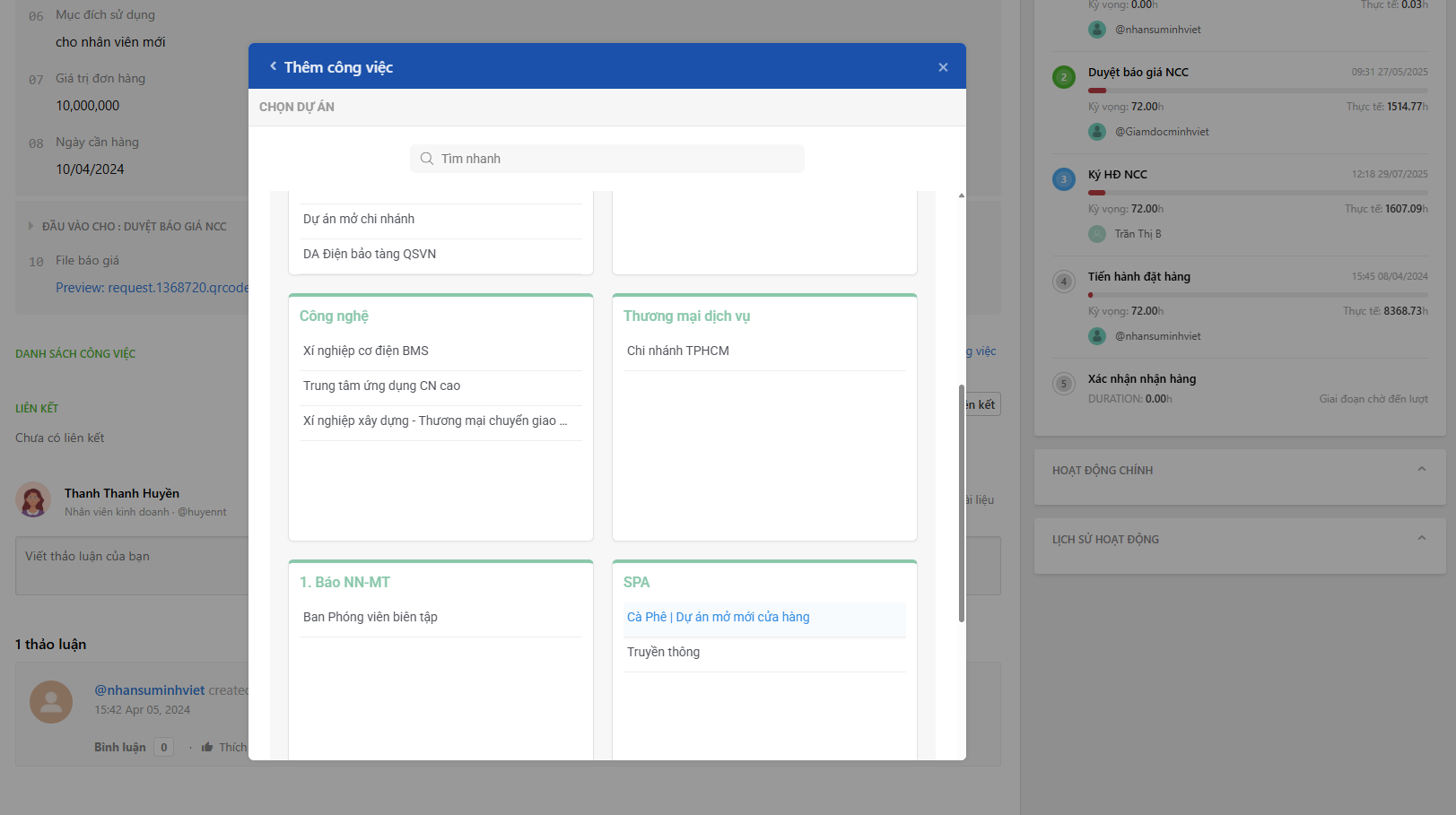
Task: Click the Duyệt báo giá NCC progress bar
Action: tap(1258, 91)
